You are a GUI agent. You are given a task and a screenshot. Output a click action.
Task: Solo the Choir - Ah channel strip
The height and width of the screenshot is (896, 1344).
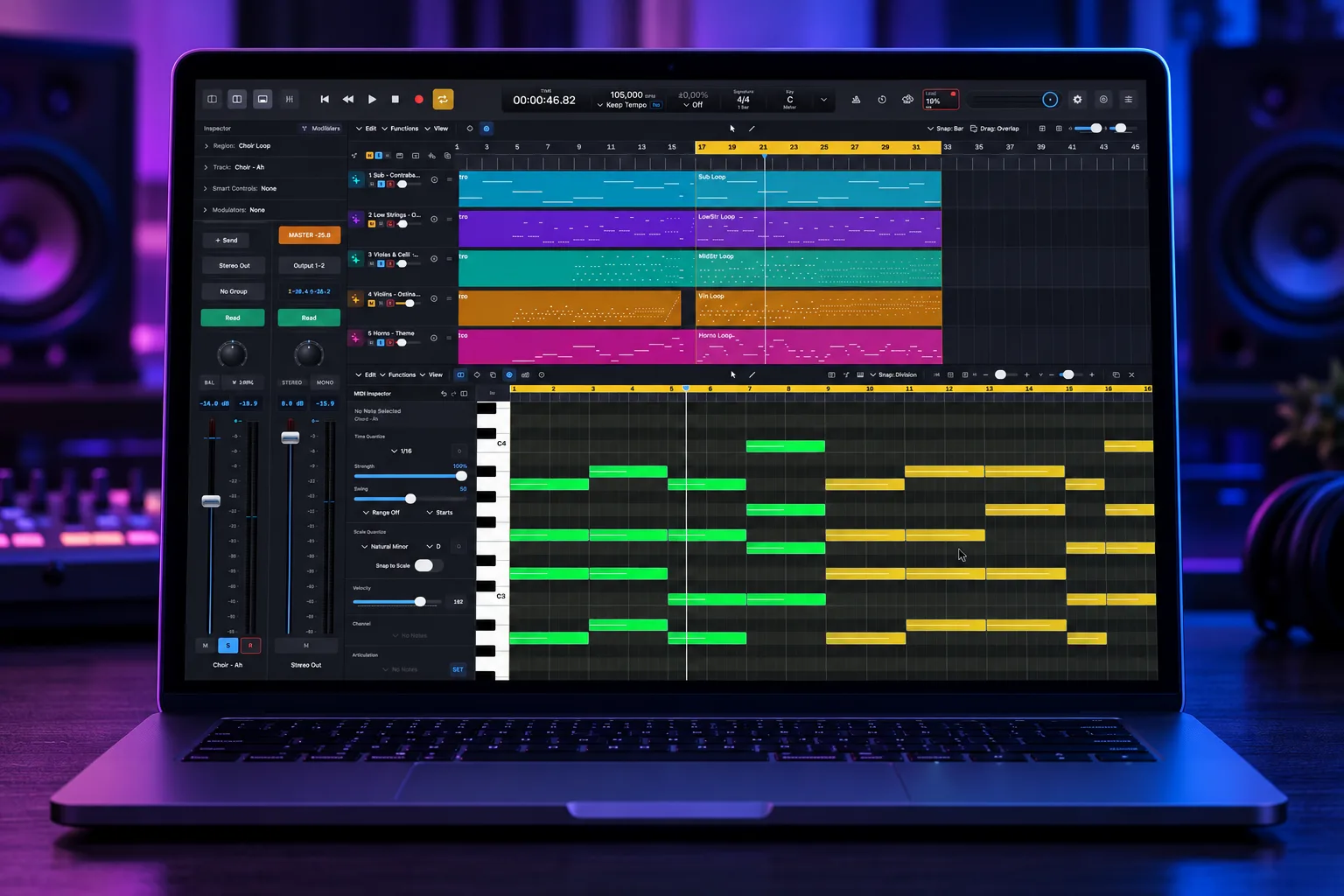coord(227,646)
